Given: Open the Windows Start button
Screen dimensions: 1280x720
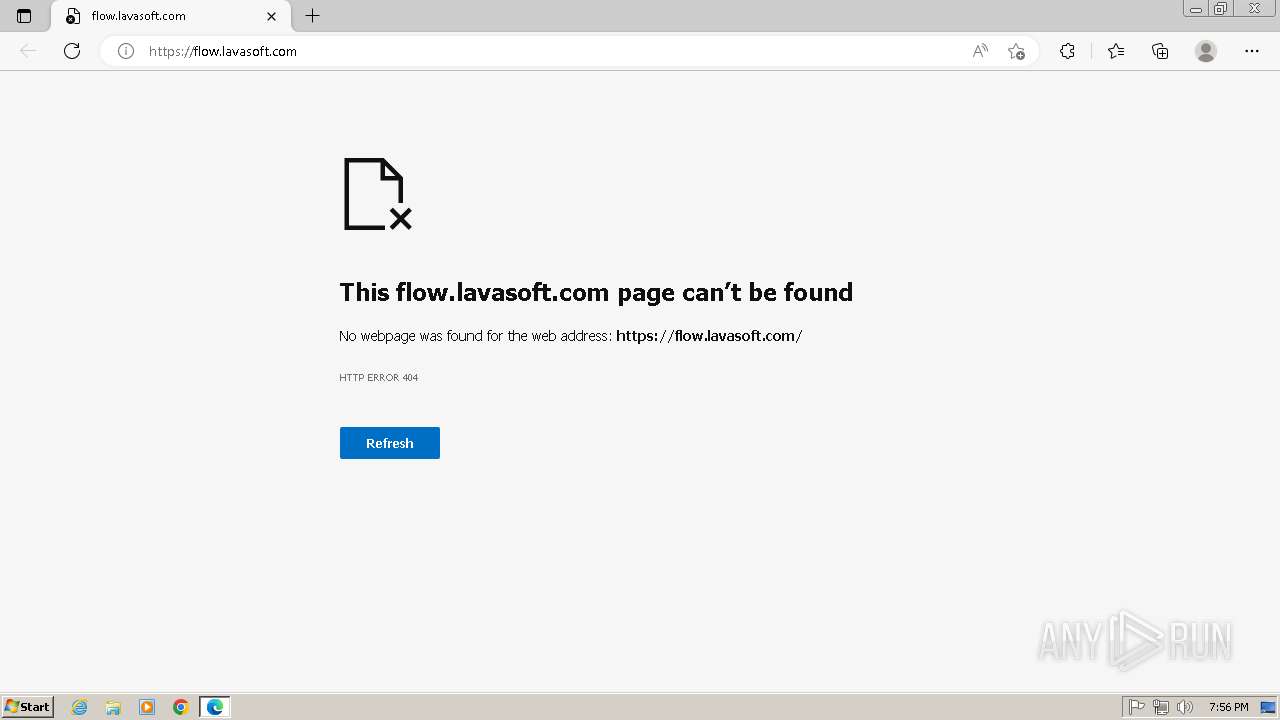Looking at the screenshot, I should [x=28, y=707].
